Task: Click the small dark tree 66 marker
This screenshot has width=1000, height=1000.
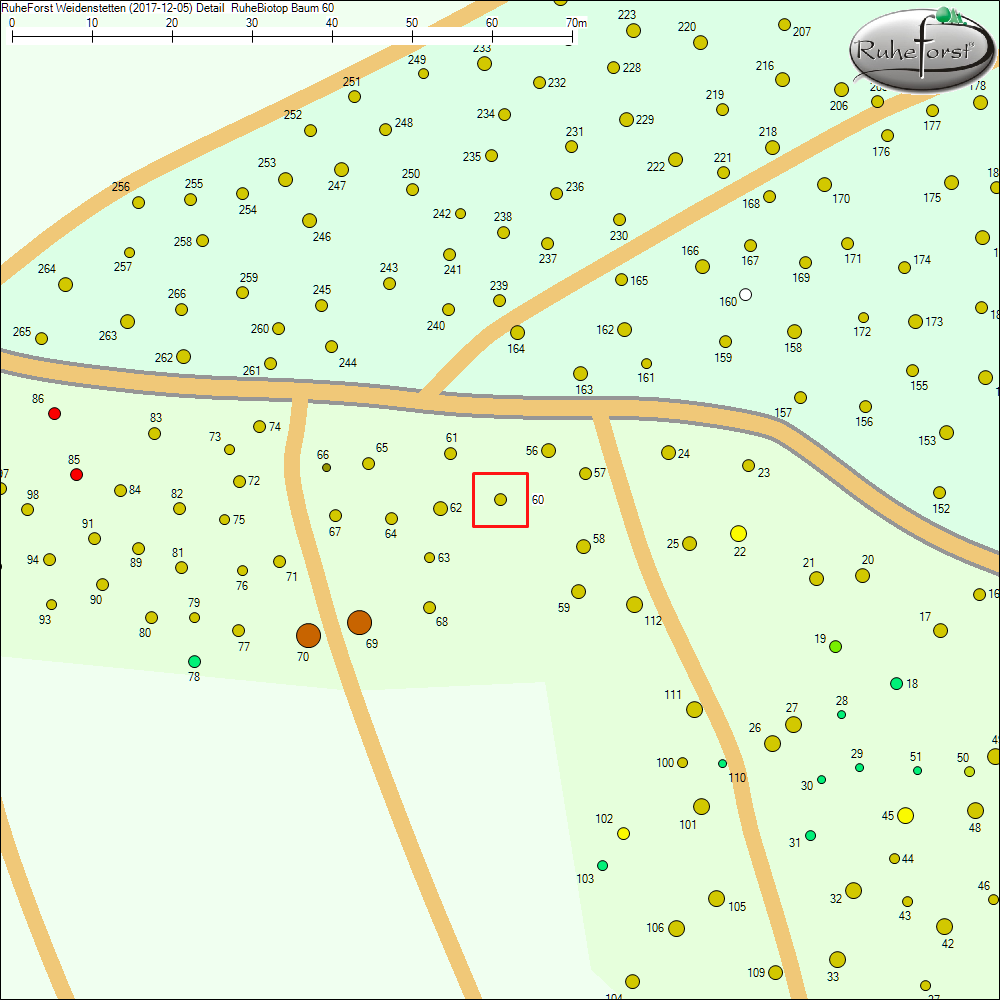Action: pyautogui.click(x=327, y=467)
